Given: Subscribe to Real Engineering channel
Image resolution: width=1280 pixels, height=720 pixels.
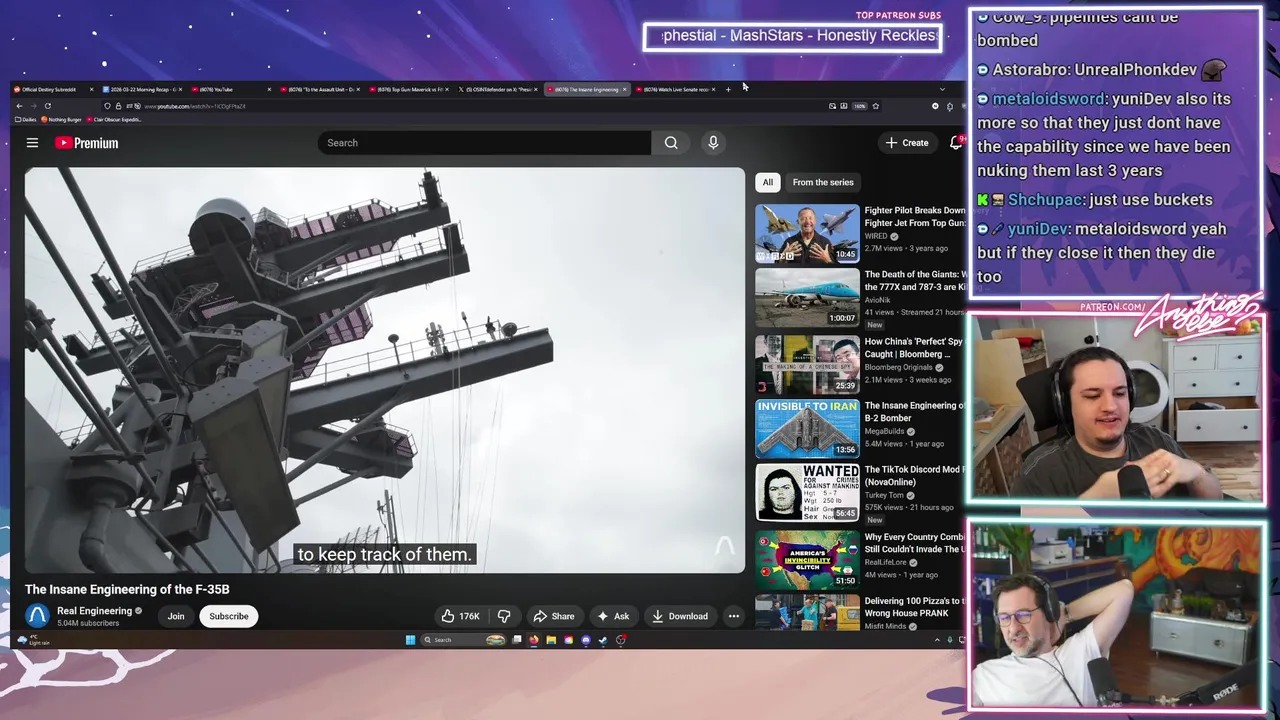Looking at the screenshot, I should tap(228, 616).
